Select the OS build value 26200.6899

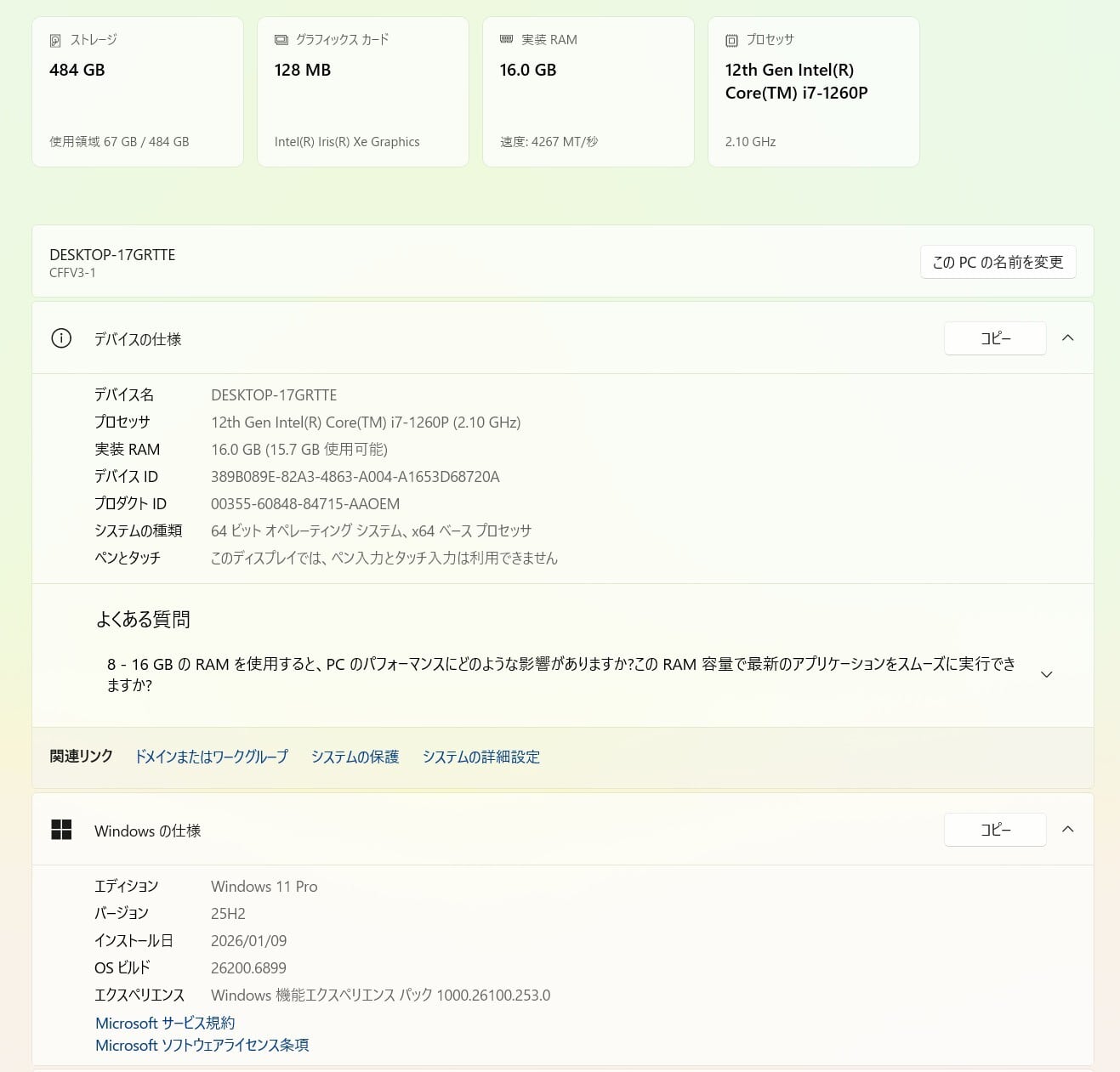point(248,968)
